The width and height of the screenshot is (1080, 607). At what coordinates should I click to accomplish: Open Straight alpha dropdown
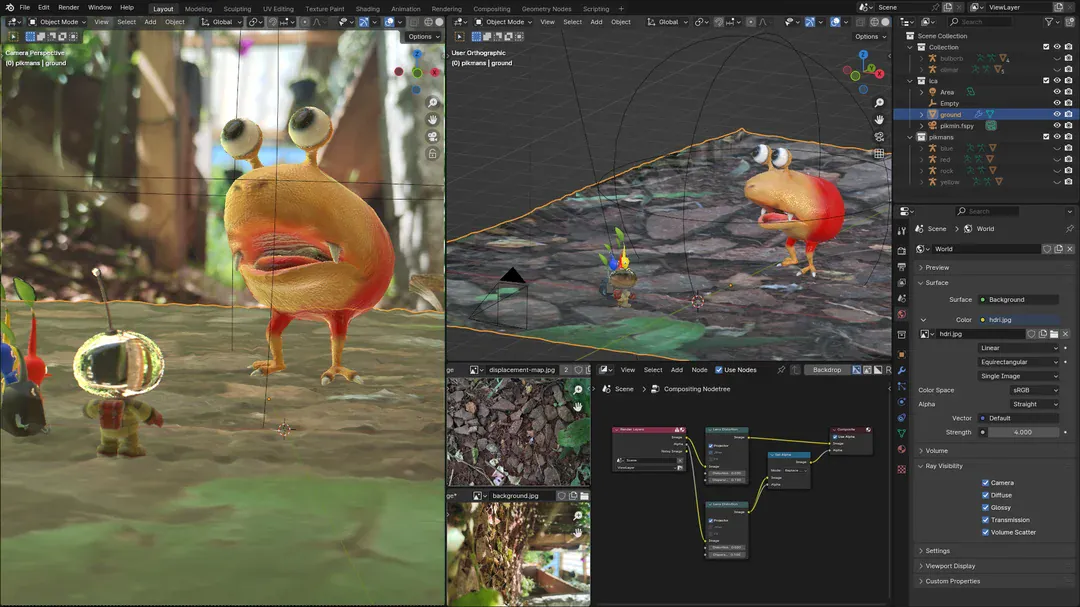tap(1034, 404)
